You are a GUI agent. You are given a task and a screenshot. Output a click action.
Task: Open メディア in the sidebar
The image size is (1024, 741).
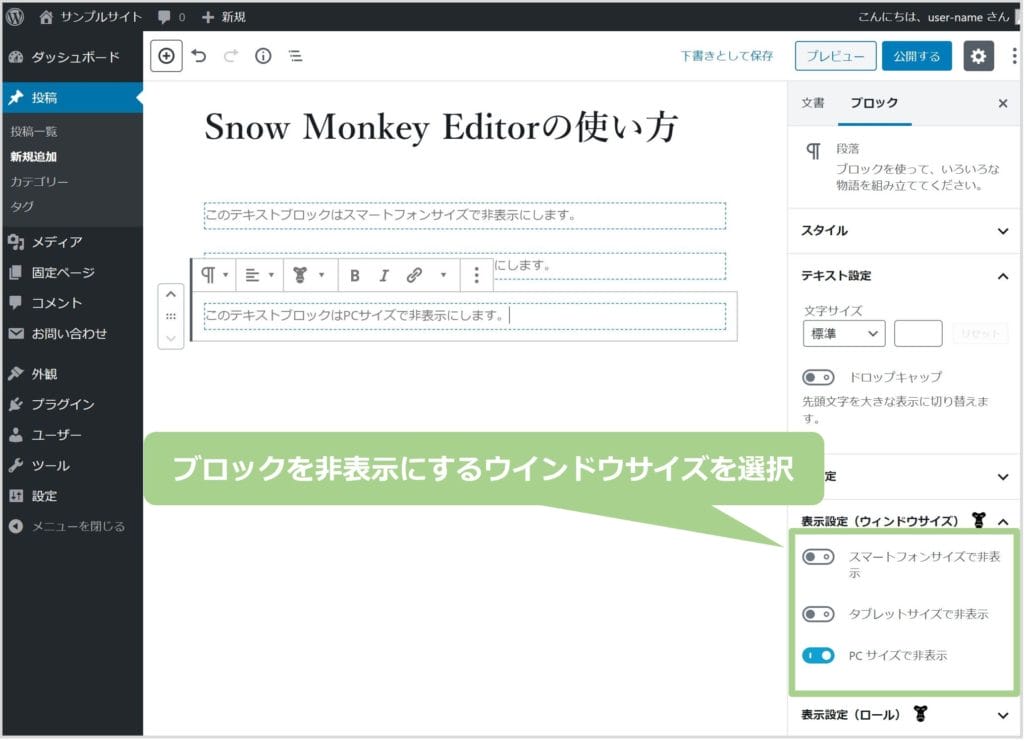(72, 242)
